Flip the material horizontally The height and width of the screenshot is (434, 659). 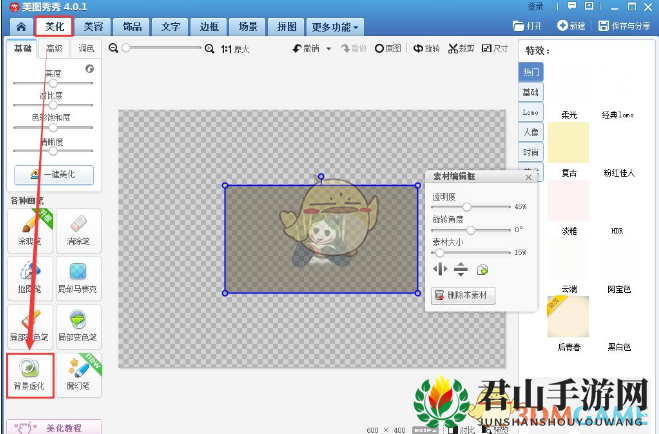440,269
